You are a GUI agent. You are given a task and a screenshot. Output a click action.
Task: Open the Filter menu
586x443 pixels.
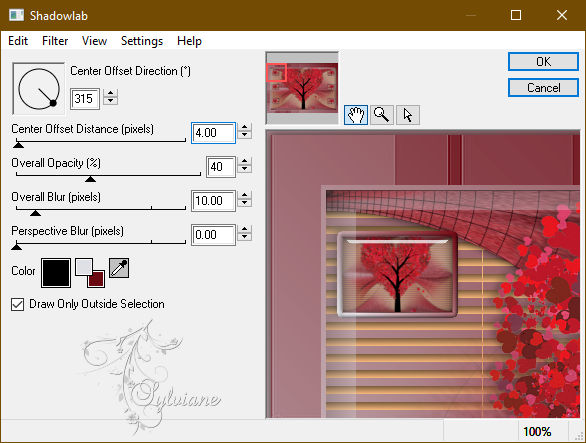(x=55, y=41)
